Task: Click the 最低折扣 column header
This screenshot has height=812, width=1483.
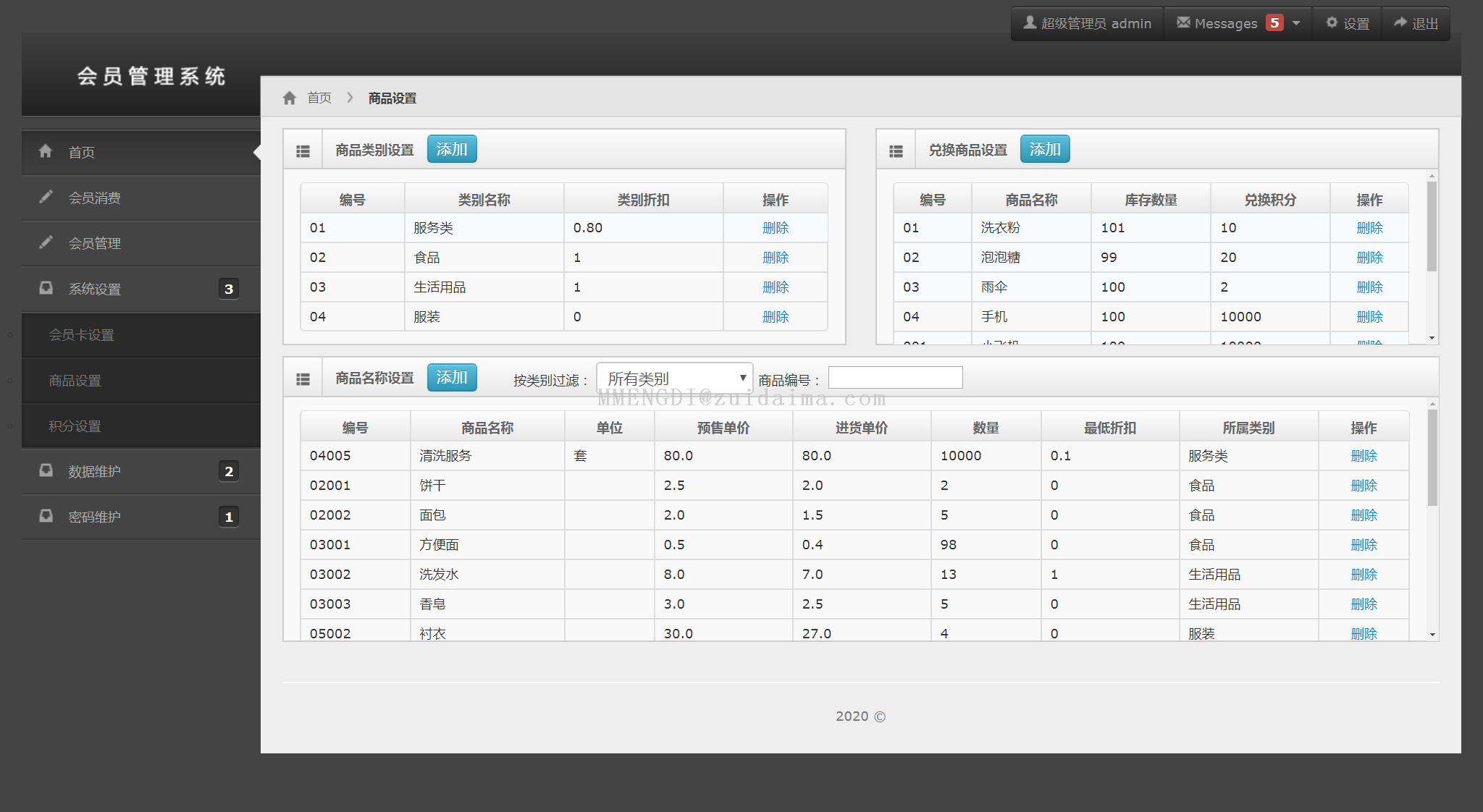Action: tap(1110, 427)
